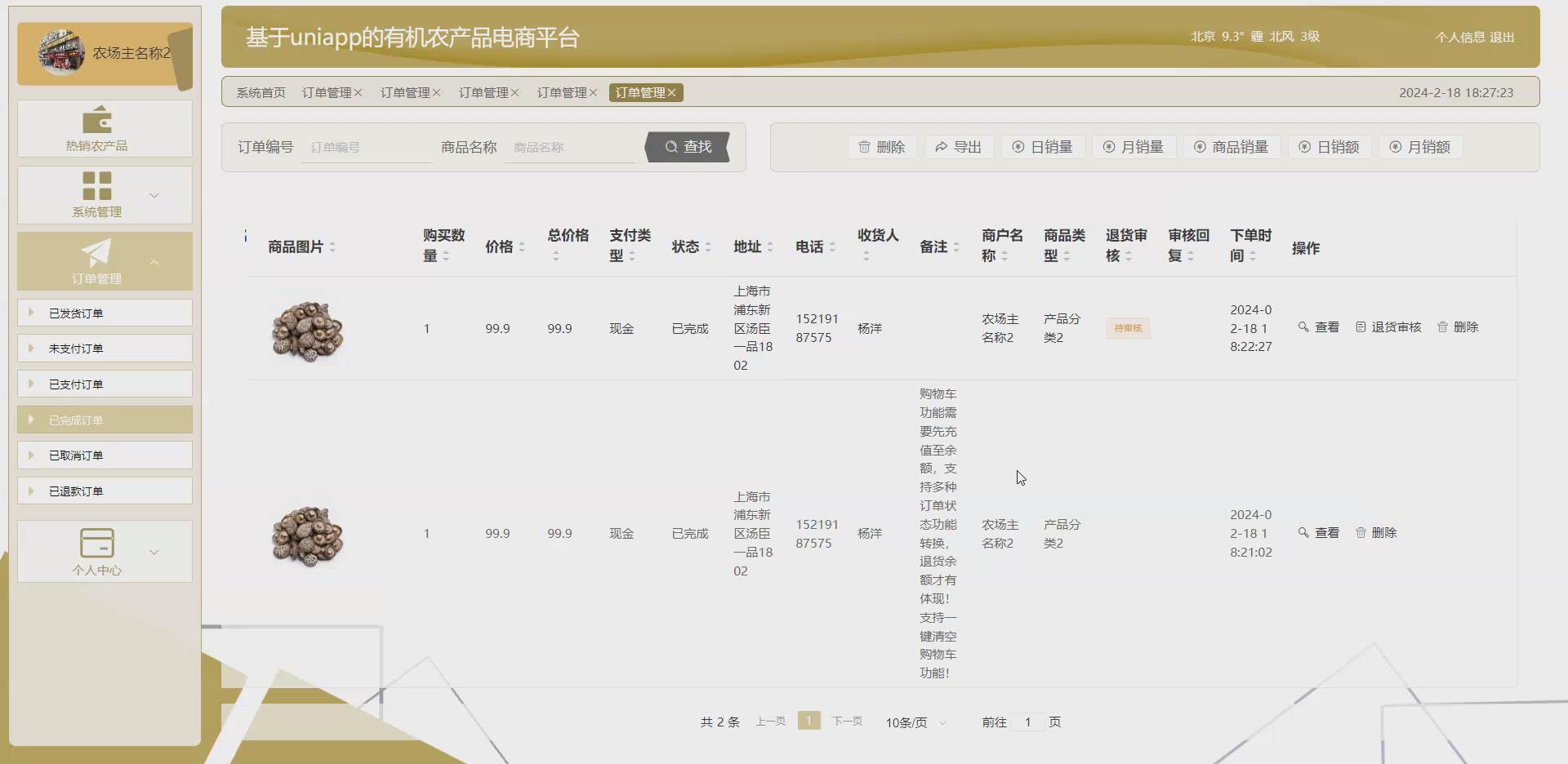Sort by 总价格 column arrows
The width and height of the screenshot is (1568, 764).
[556, 256]
